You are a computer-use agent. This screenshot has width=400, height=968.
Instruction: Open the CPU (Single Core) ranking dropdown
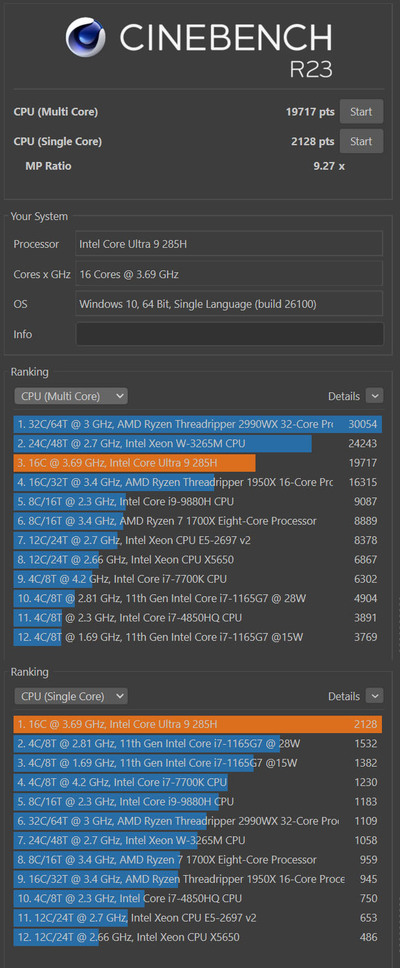71,696
